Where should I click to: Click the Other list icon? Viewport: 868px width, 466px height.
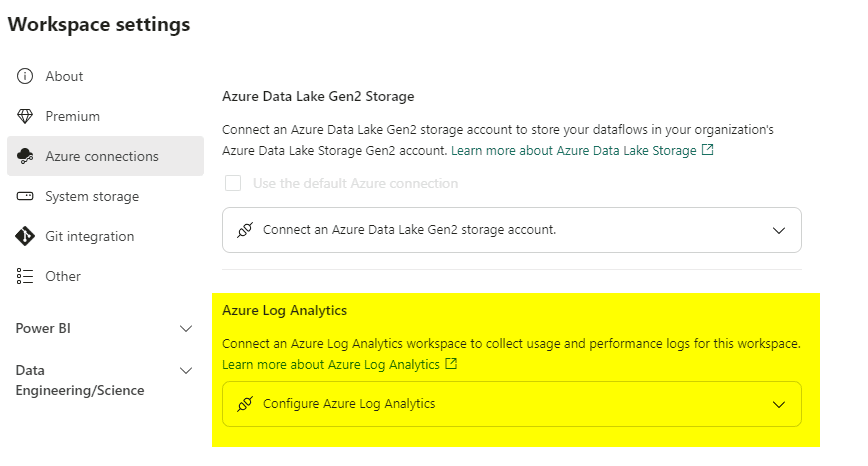click(x=25, y=276)
